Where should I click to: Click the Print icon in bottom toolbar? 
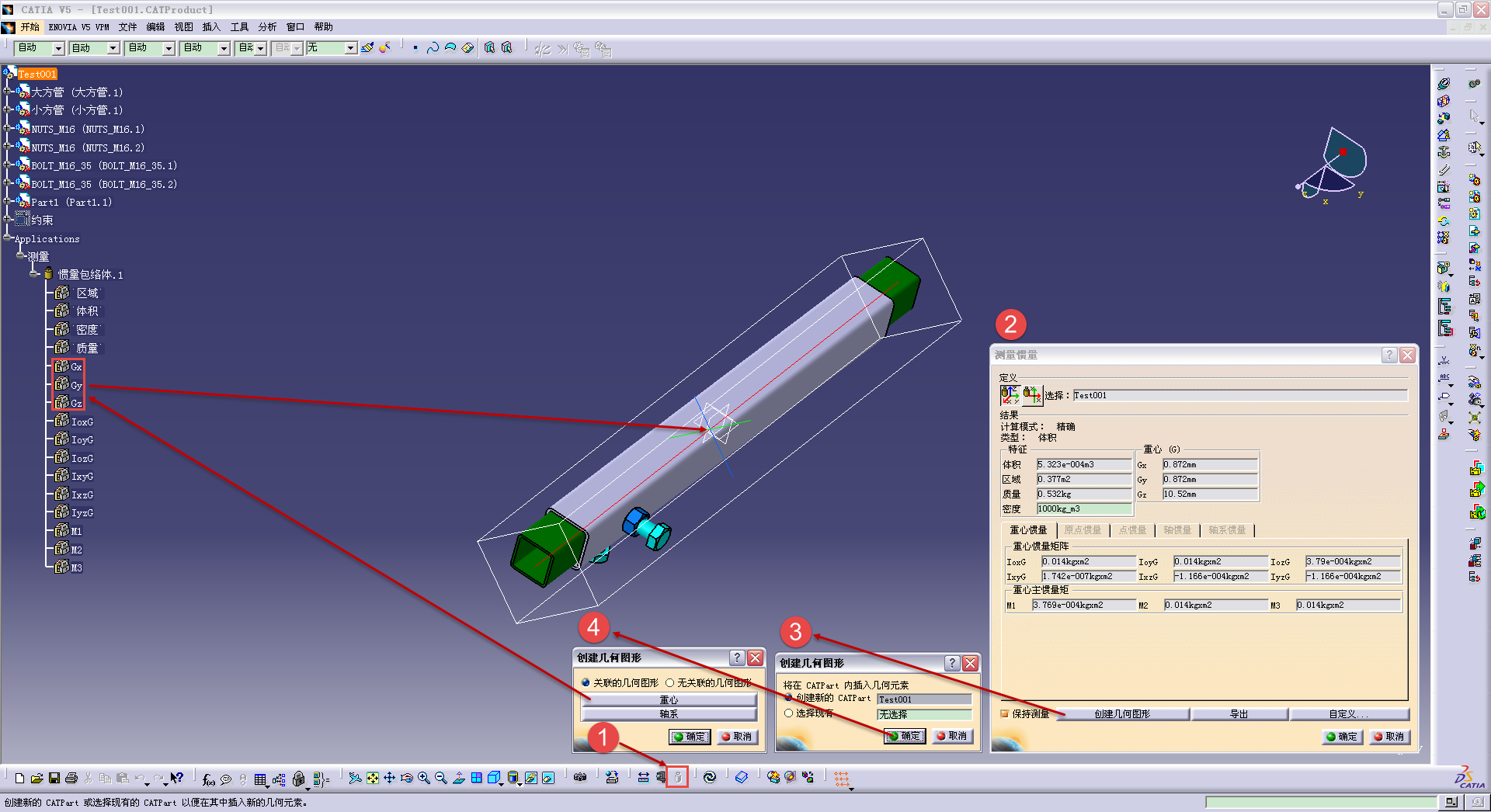[71, 778]
